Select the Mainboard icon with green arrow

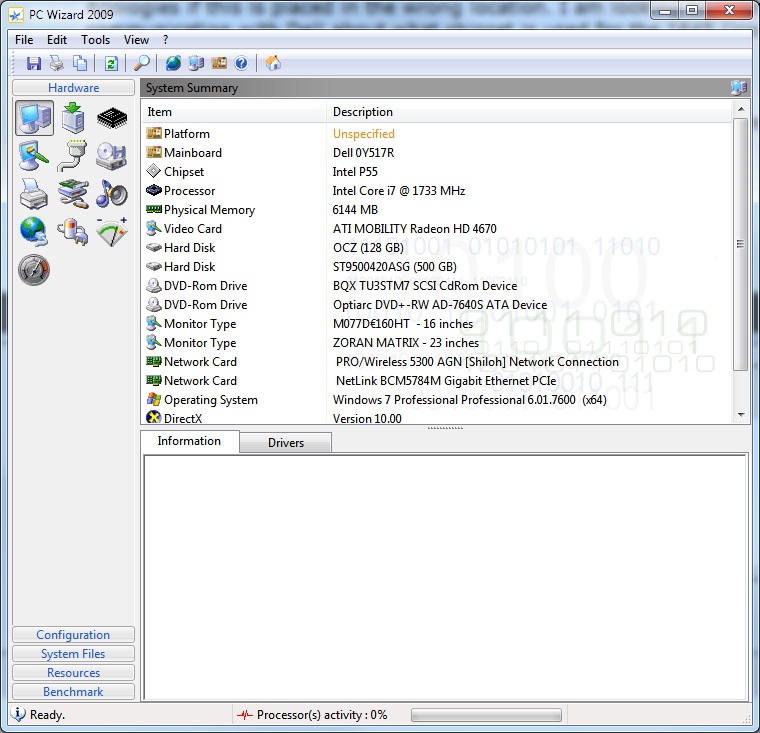[x=73, y=118]
